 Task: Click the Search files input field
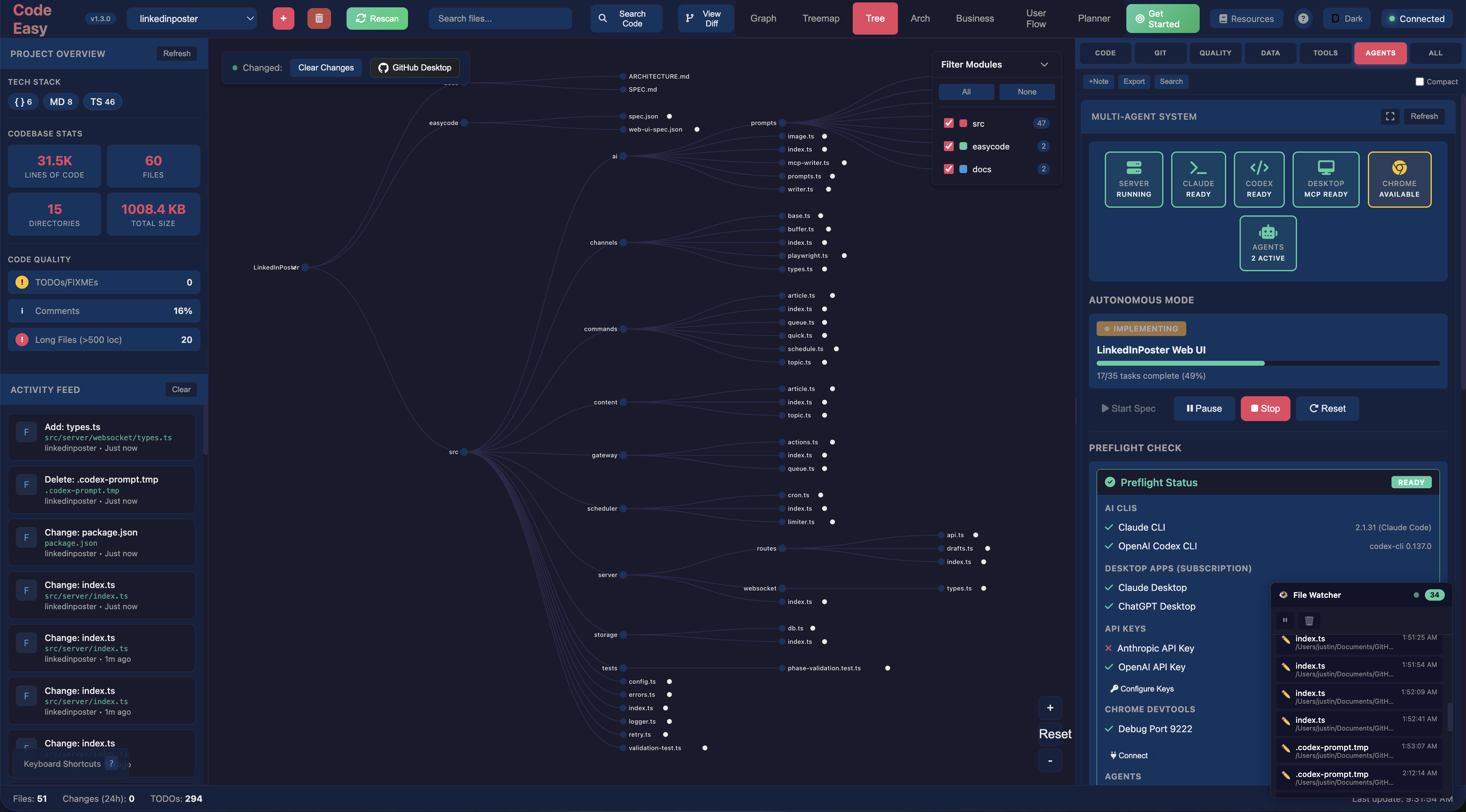click(500, 18)
